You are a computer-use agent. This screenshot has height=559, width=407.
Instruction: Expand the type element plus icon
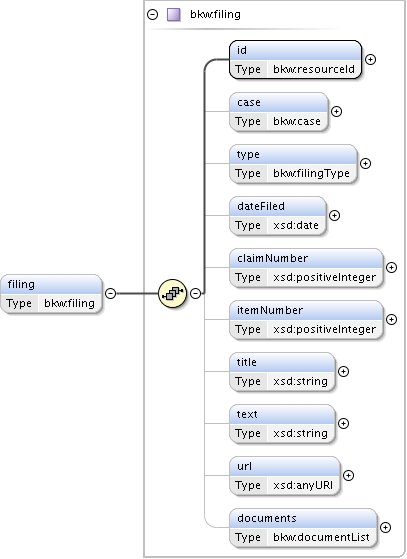[365, 164]
